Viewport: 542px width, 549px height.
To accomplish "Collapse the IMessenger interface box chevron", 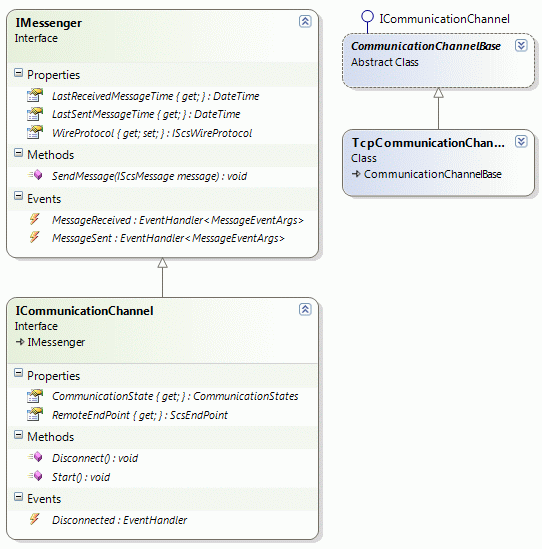I will click(305, 21).
